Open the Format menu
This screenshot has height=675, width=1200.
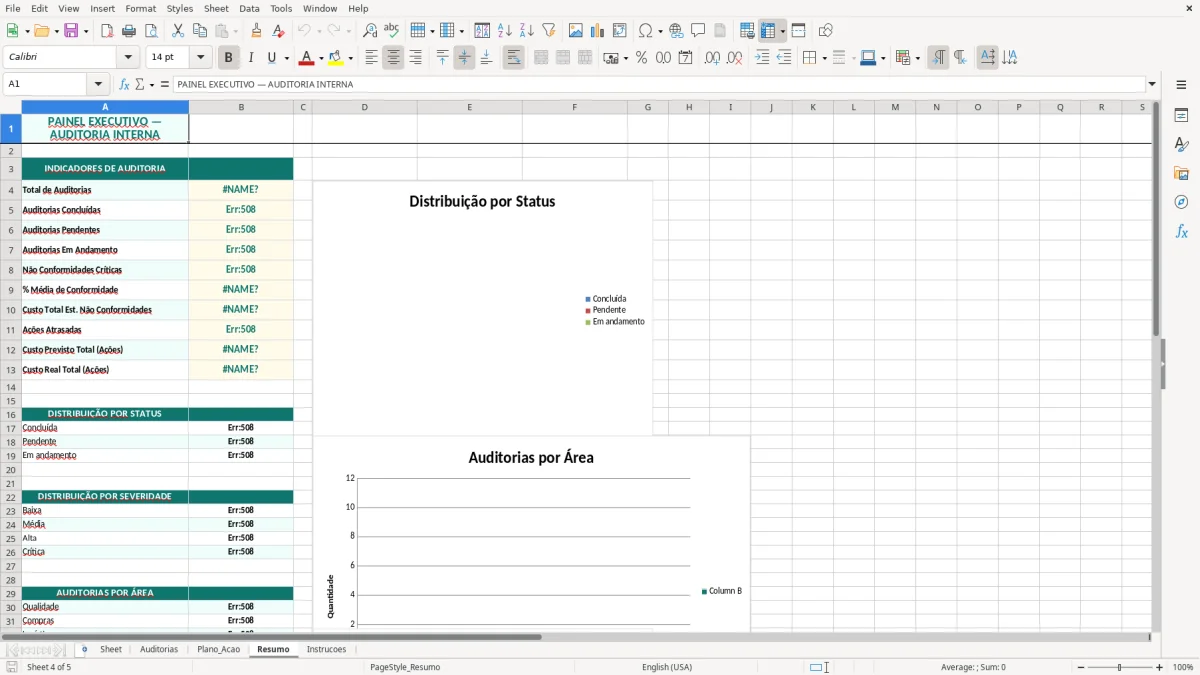click(x=140, y=8)
